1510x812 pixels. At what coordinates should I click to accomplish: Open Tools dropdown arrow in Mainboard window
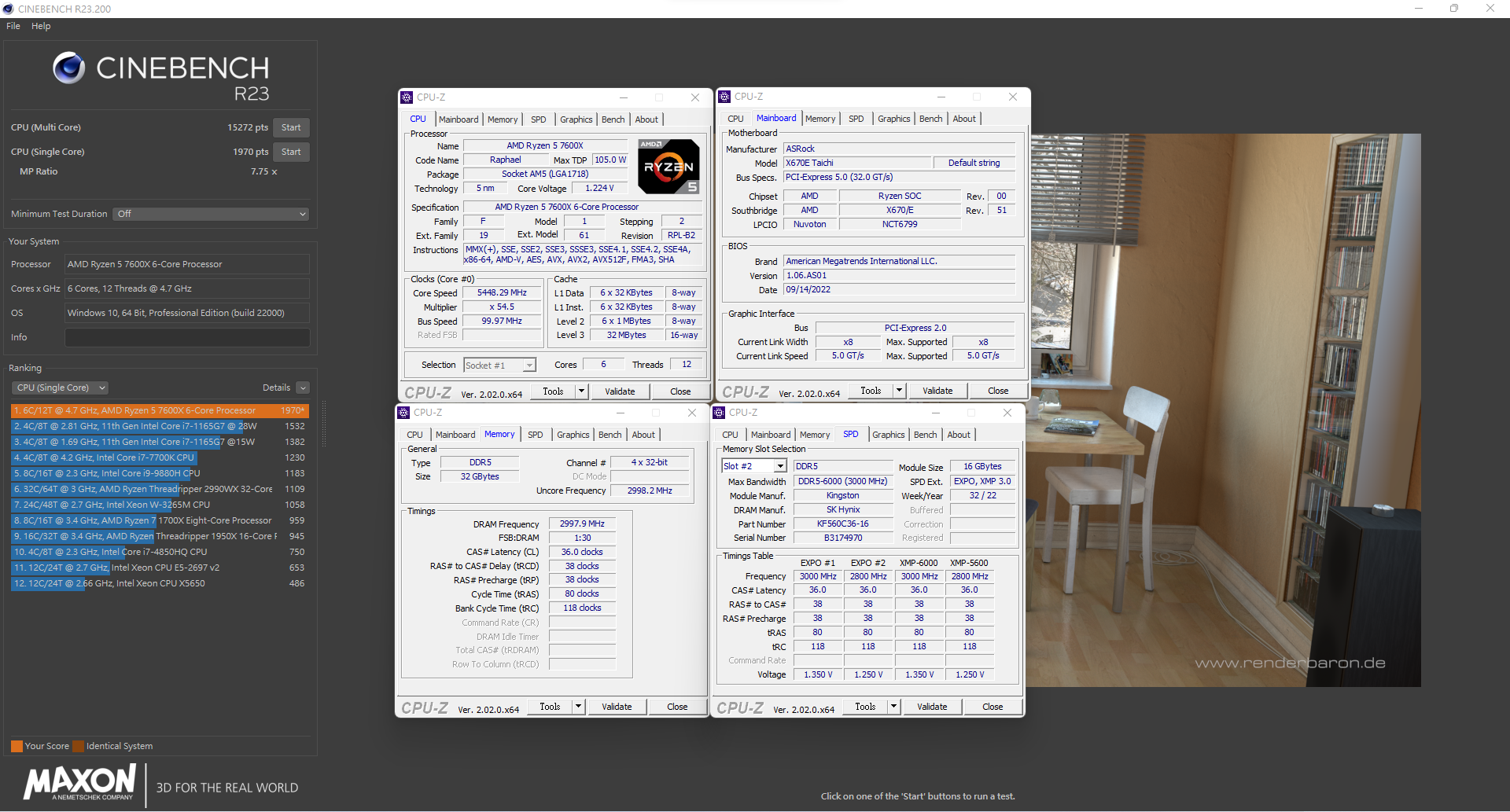point(899,391)
